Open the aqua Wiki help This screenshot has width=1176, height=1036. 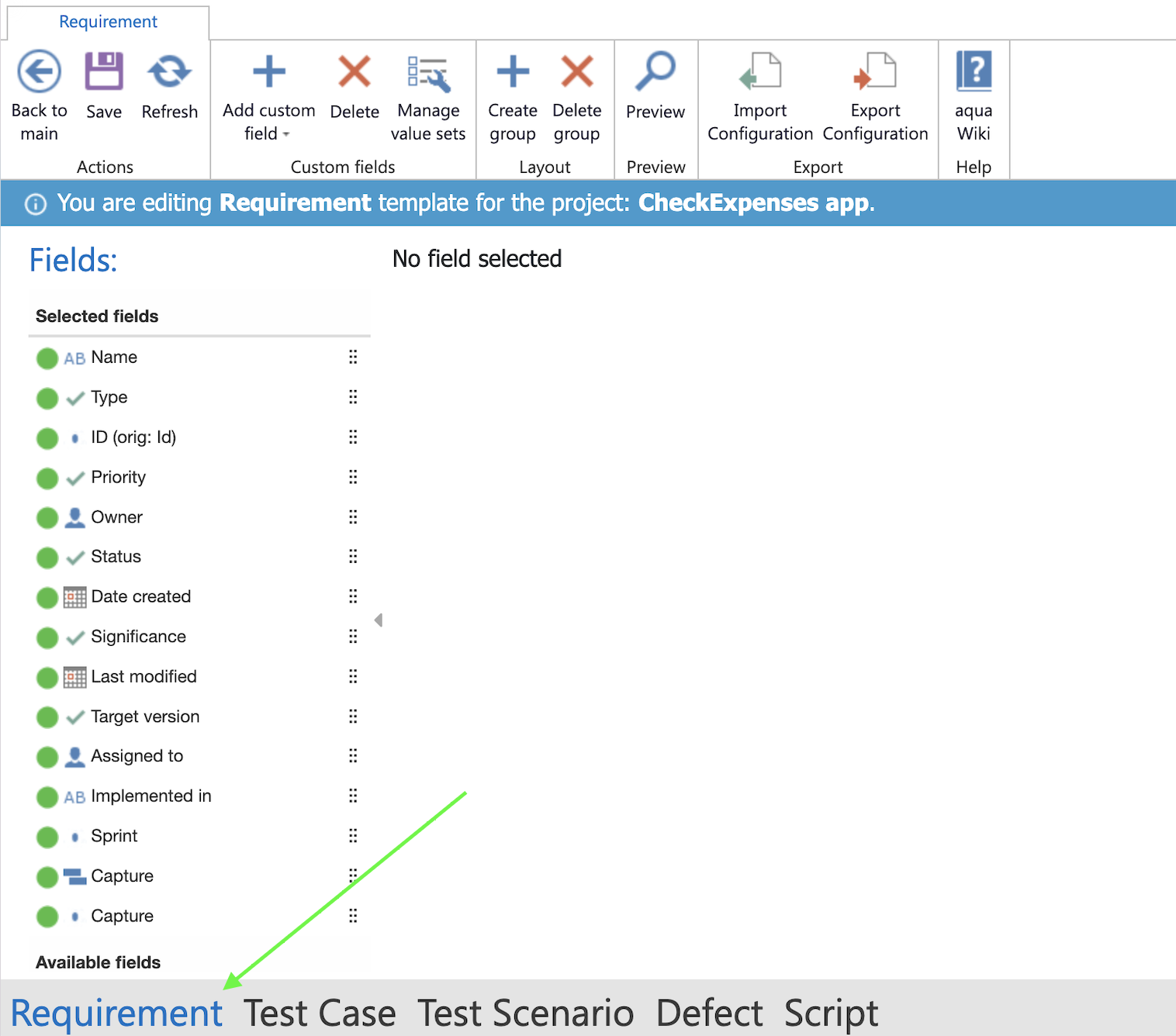pos(974,72)
